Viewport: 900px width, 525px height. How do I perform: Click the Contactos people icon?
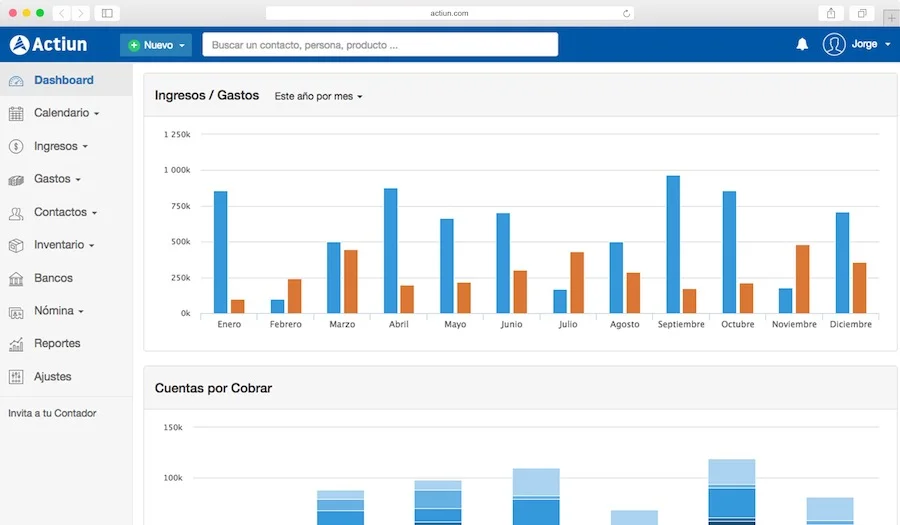16,213
